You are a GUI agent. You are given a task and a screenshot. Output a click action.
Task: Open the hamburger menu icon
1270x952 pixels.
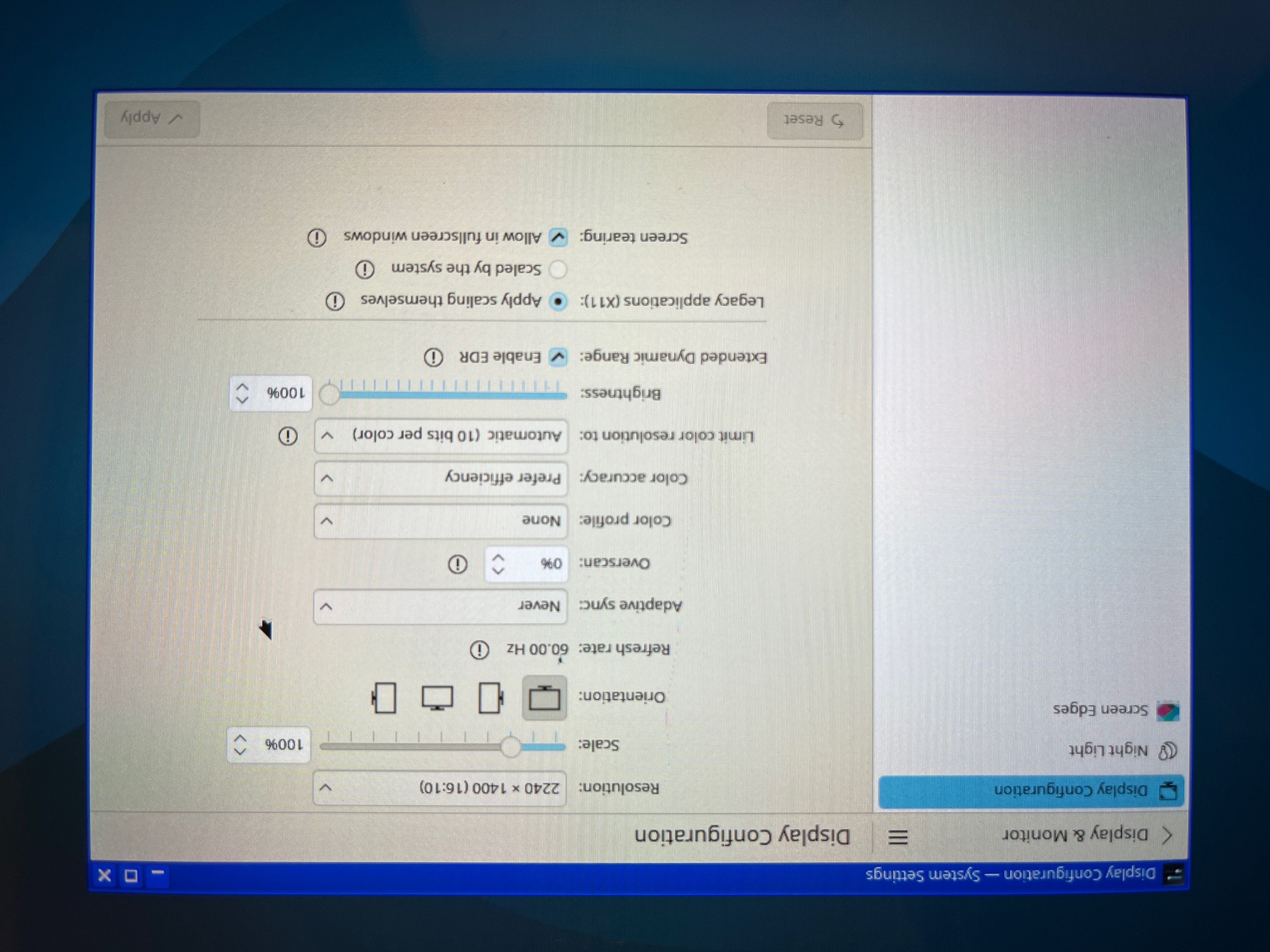click(898, 837)
